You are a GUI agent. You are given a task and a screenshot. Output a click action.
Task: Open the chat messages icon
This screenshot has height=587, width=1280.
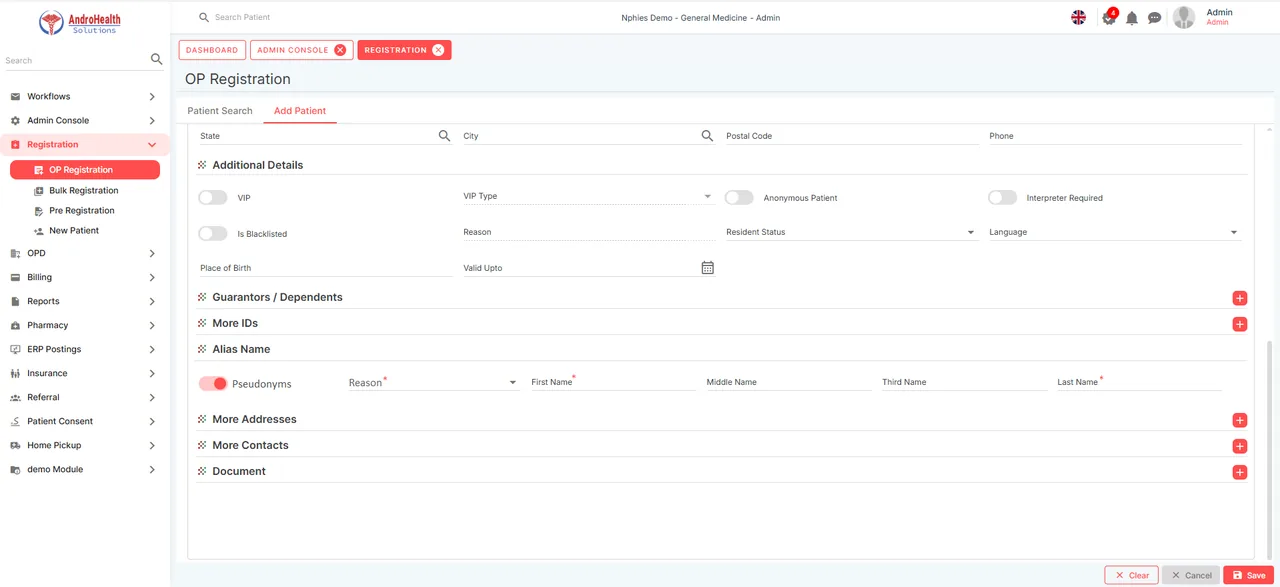point(1154,18)
